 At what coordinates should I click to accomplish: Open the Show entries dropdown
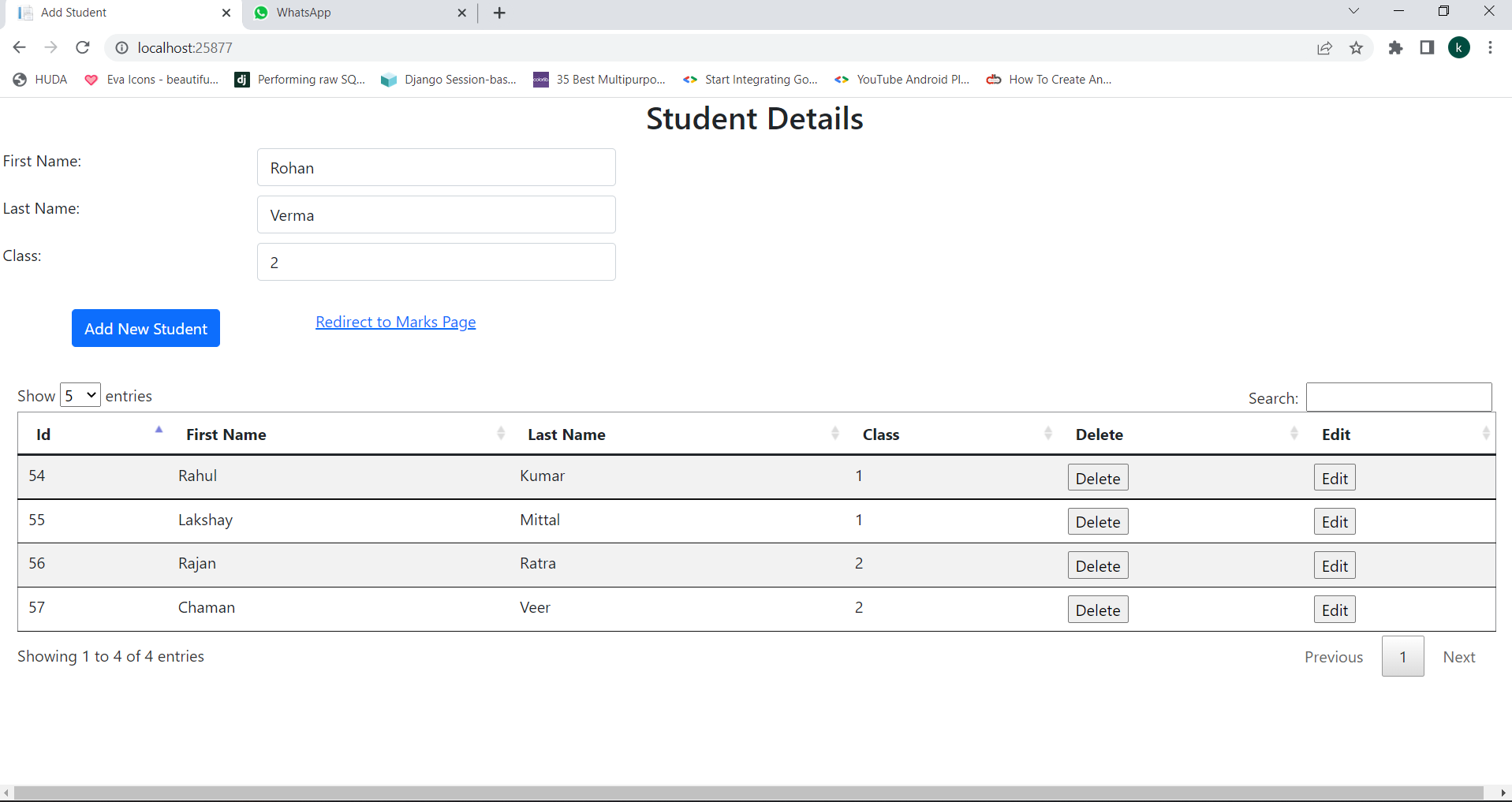pos(80,395)
